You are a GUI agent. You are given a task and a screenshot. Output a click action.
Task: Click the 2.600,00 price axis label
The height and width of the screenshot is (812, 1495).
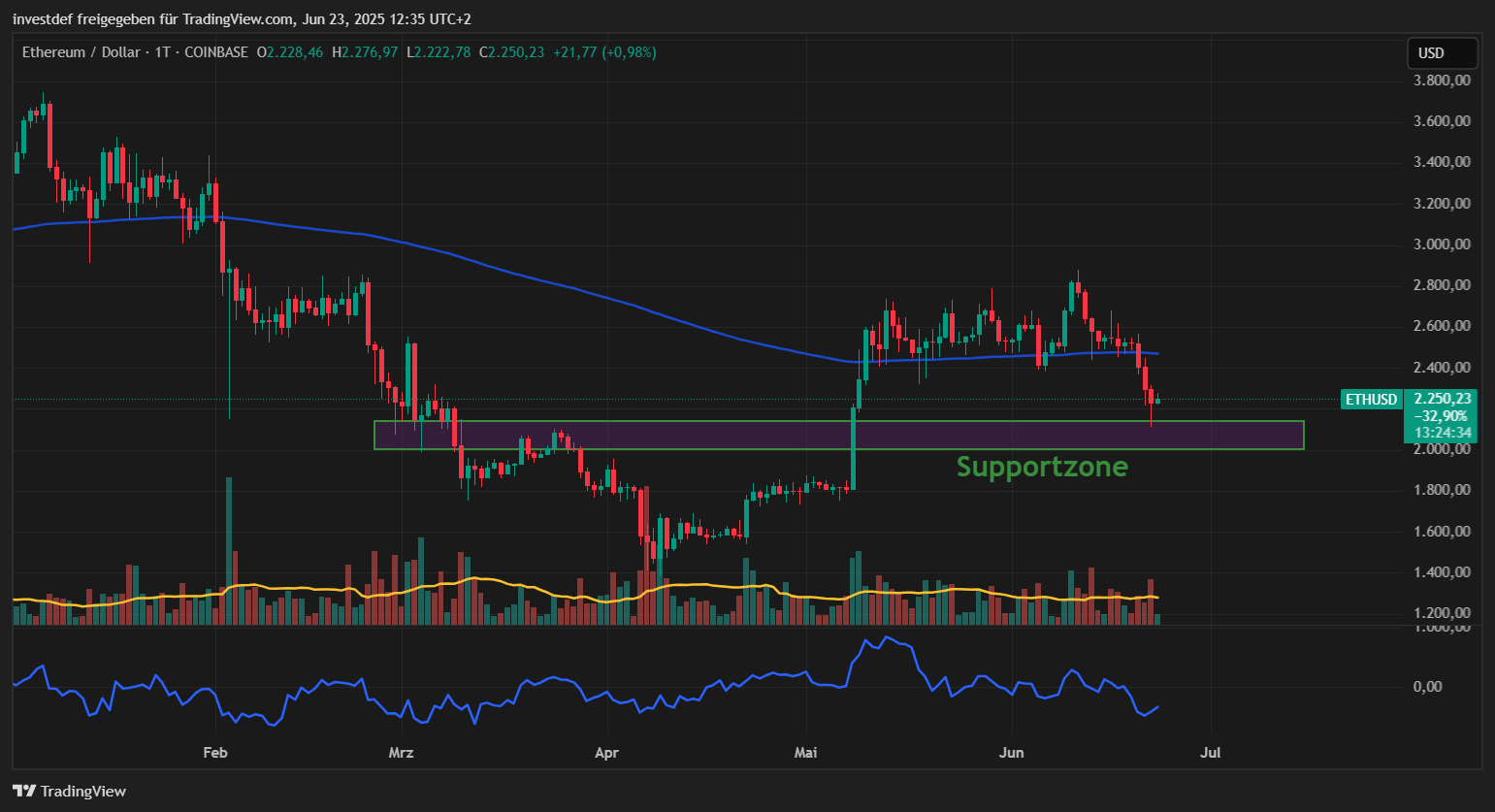point(1443,326)
